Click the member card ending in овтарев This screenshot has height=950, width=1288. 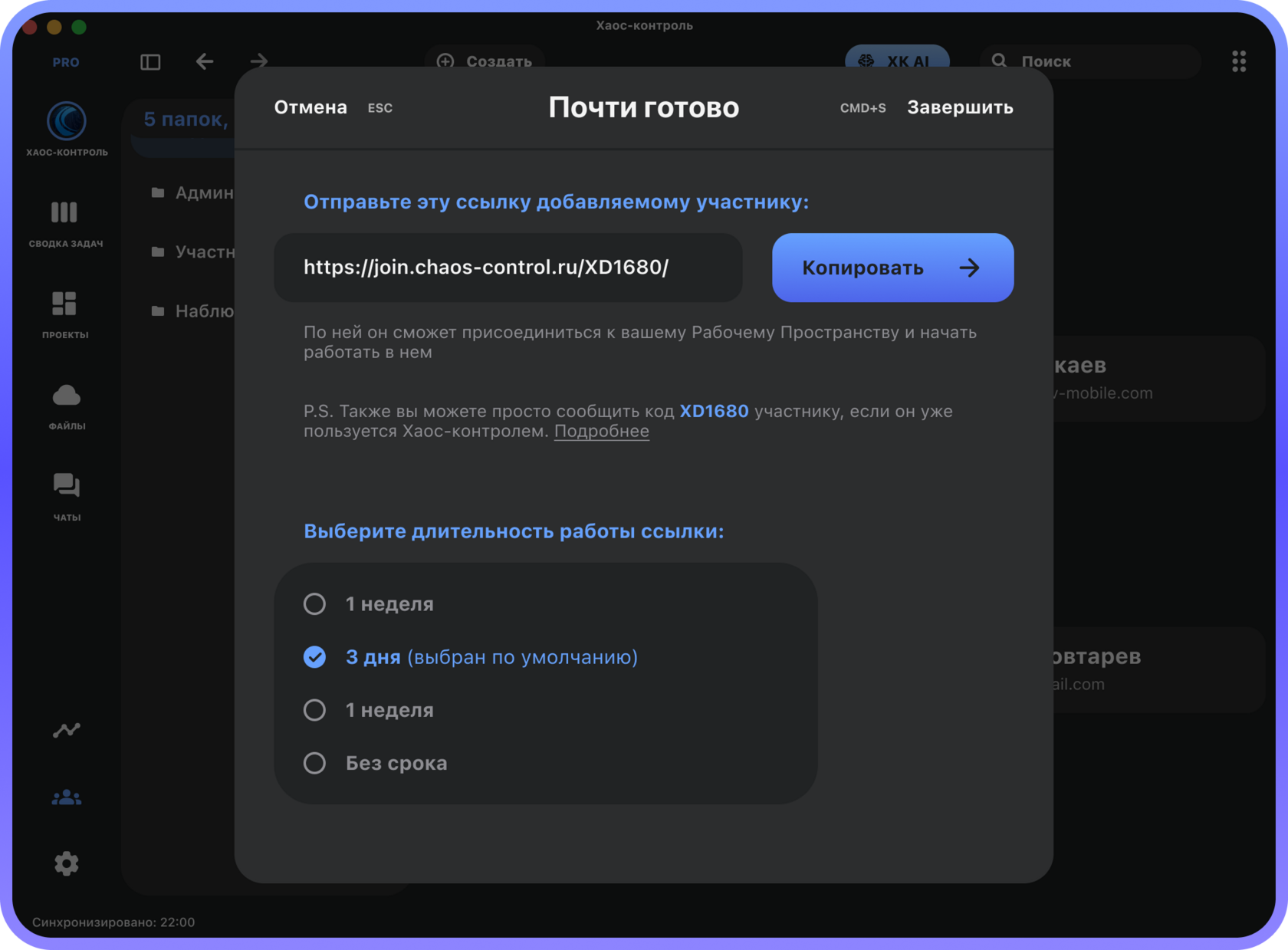[1158, 669]
